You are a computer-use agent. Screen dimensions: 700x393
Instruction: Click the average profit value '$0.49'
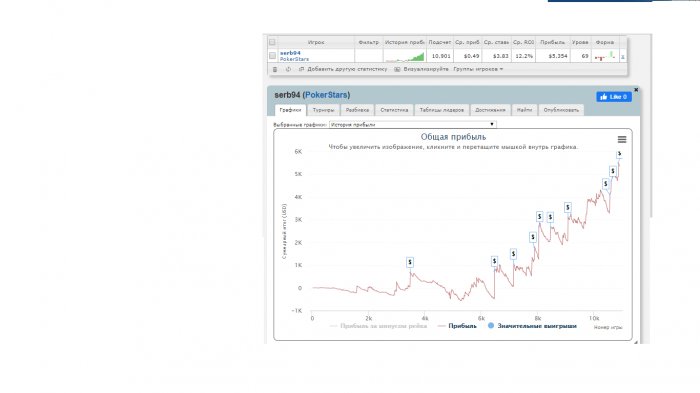point(471,56)
